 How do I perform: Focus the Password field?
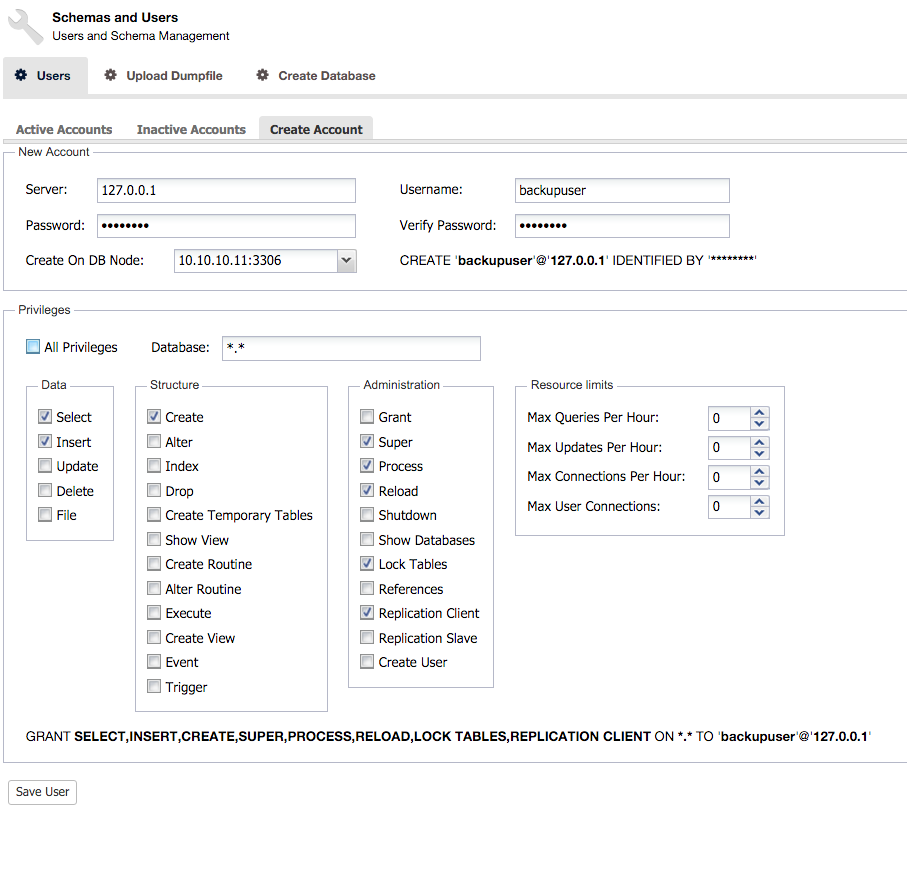pos(226,226)
